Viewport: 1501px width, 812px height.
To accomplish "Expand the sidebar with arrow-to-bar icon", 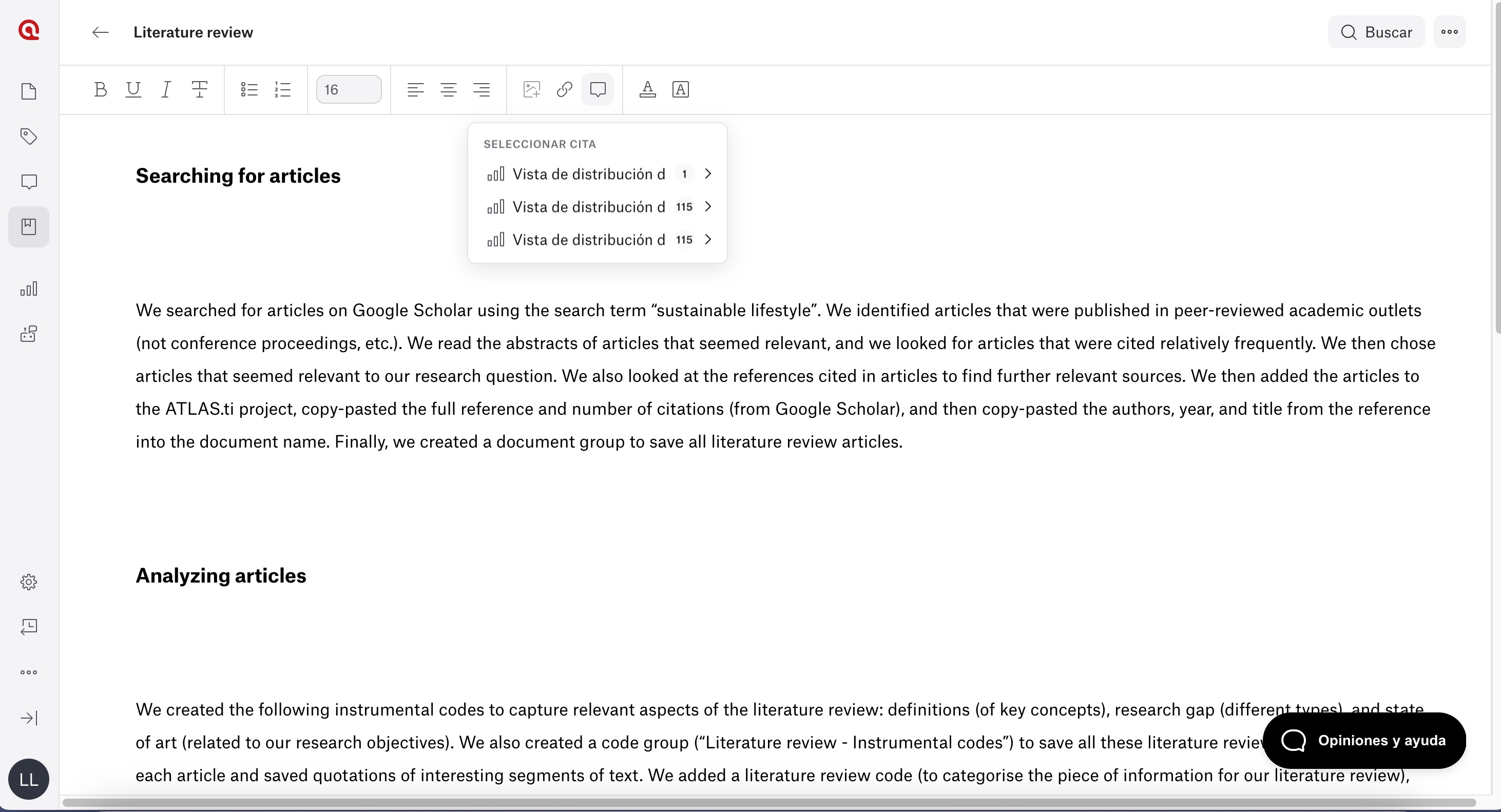I will coord(29,718).
